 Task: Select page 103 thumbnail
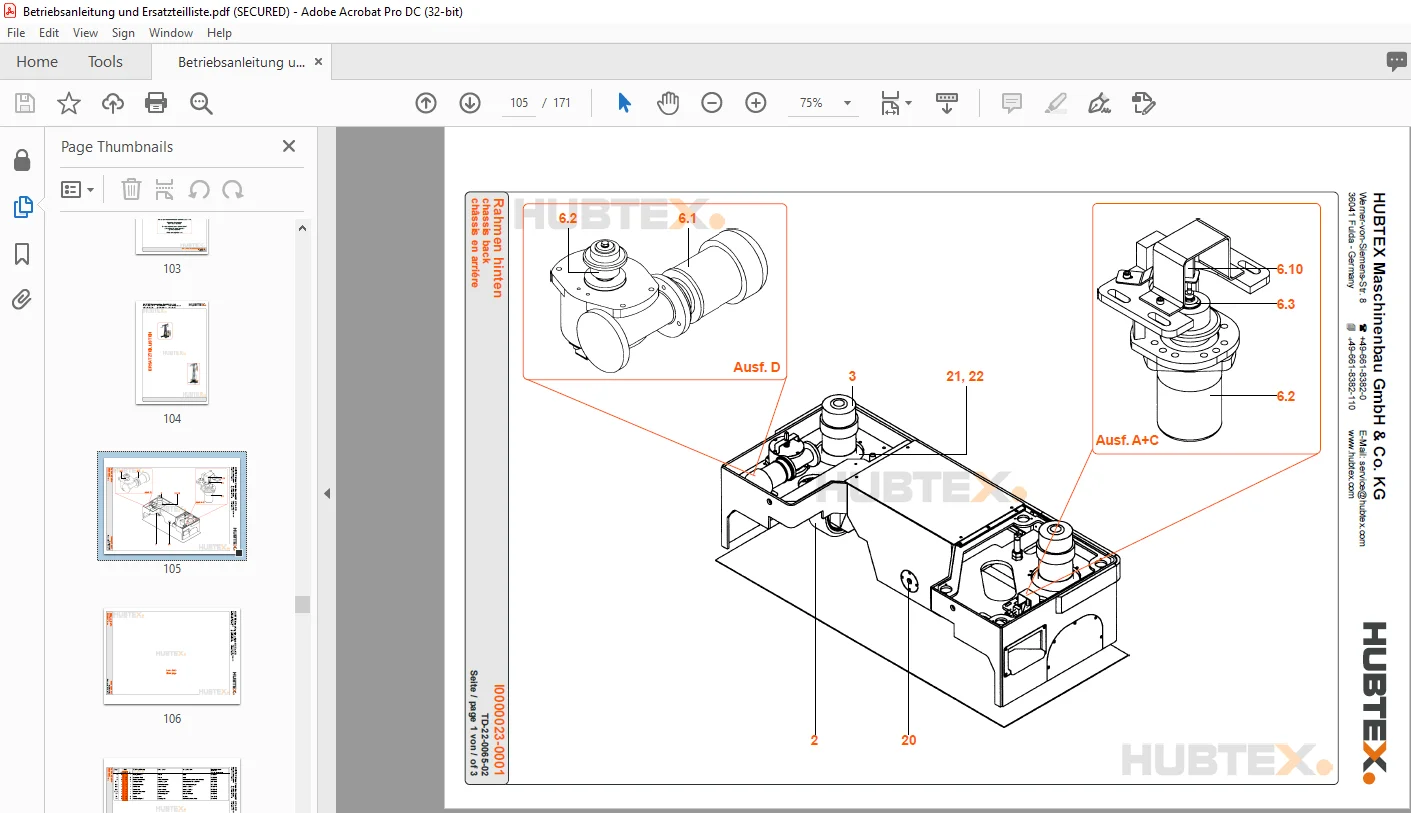(x=172, y=236)
